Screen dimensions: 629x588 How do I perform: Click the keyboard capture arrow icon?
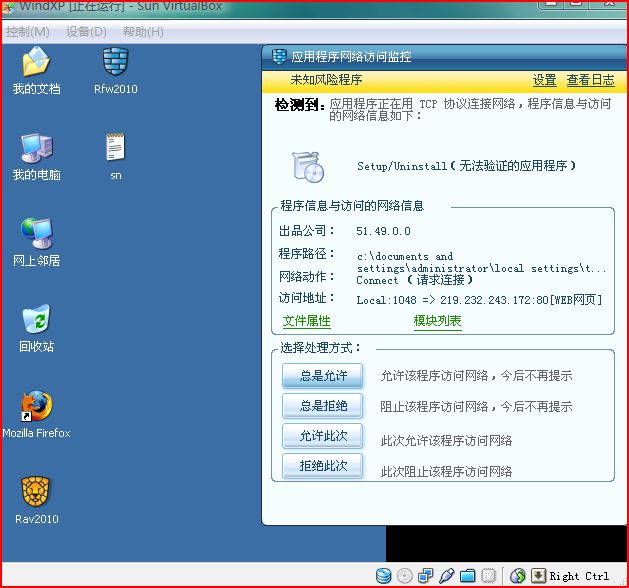pos(538,576)
